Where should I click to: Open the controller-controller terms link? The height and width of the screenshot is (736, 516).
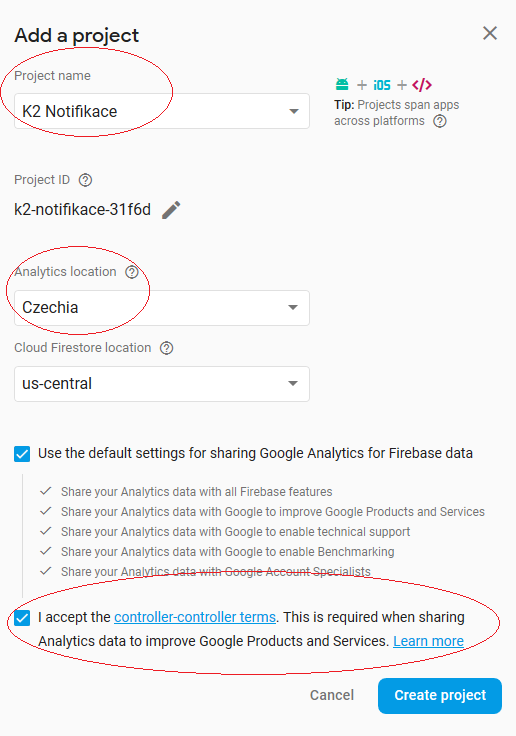point(195,617)
